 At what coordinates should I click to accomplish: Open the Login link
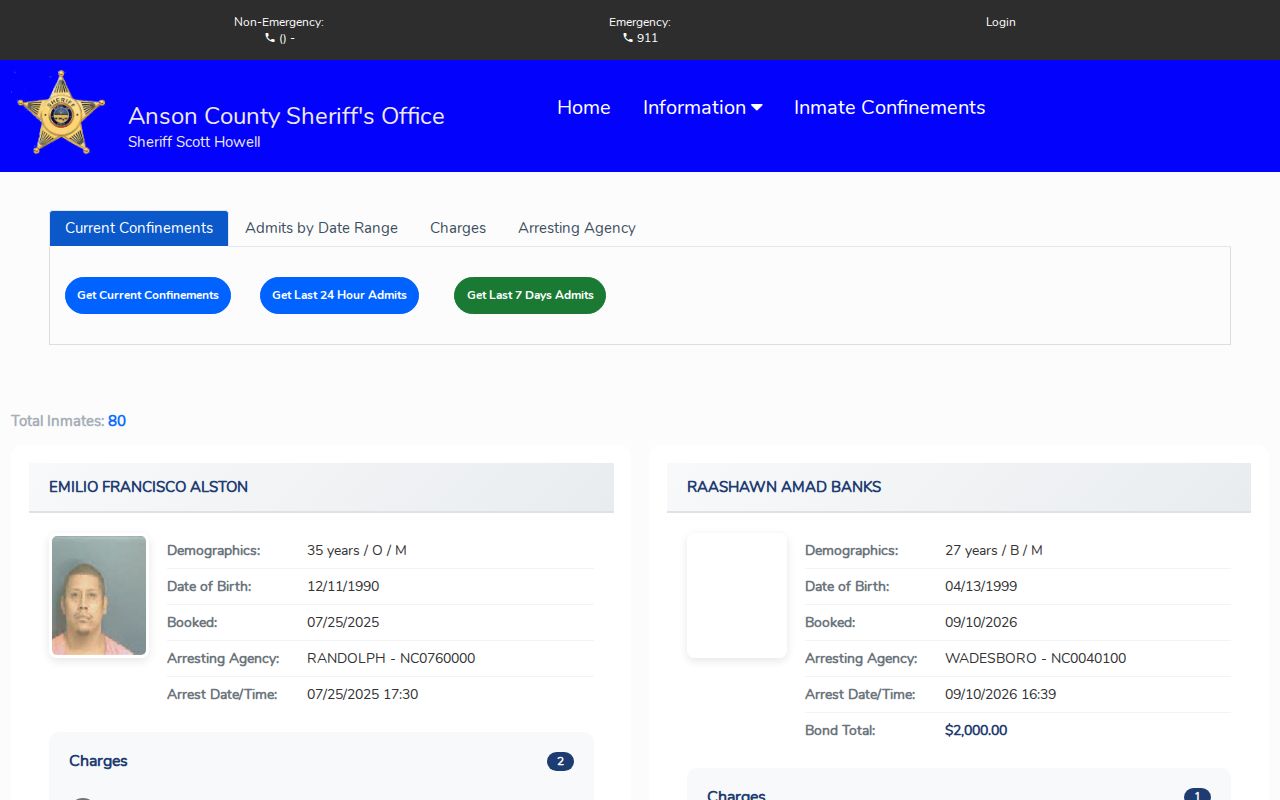(1000, 22)
